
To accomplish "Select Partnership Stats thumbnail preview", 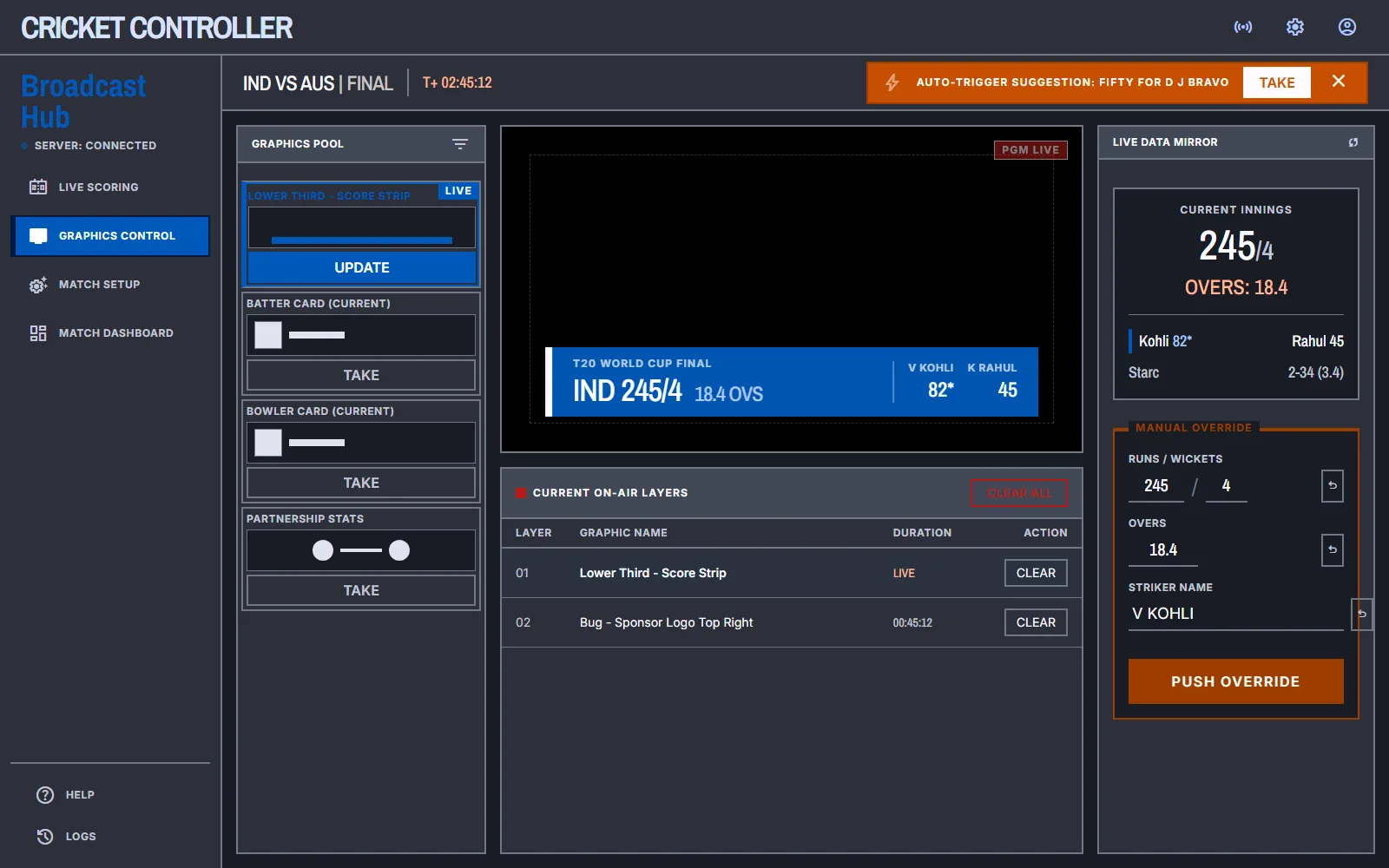I will coord(361,550).
